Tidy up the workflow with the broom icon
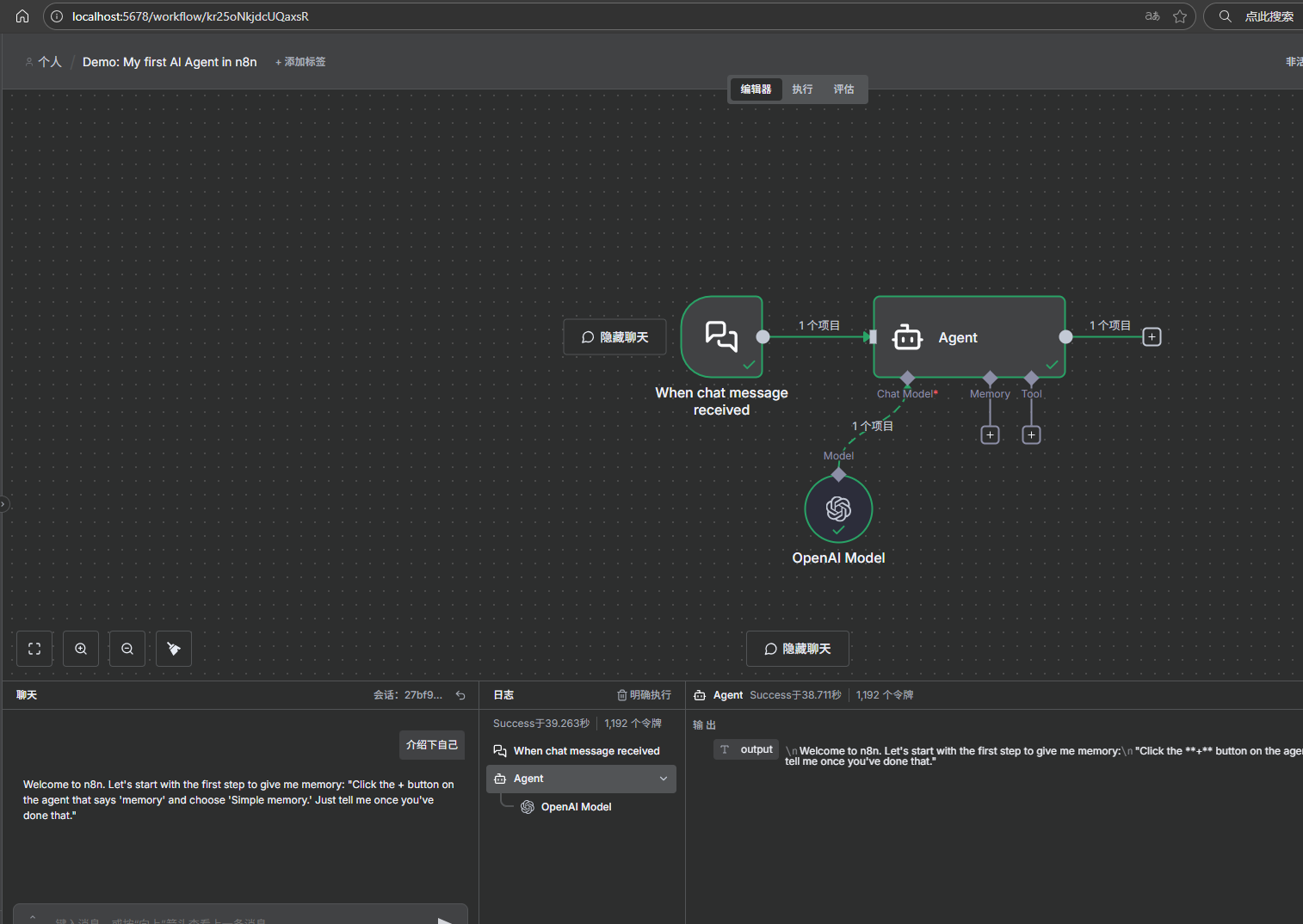 tap(174, 649)
